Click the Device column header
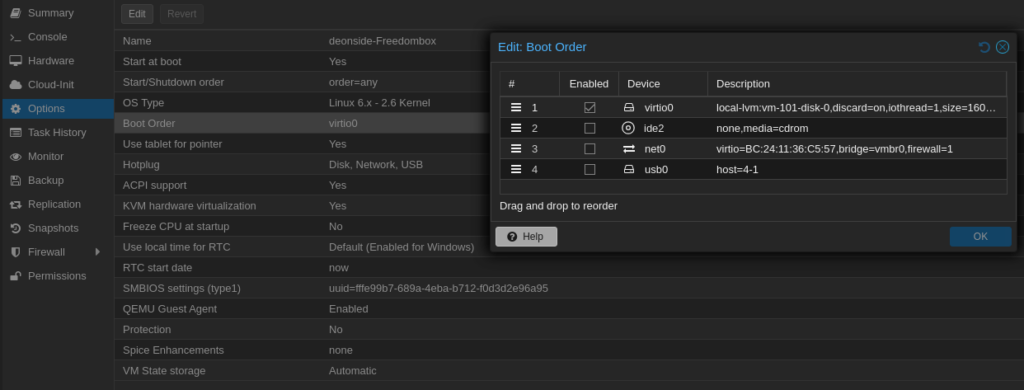Viewport: 1024px width, 390px height. click(x=663, y=84)
